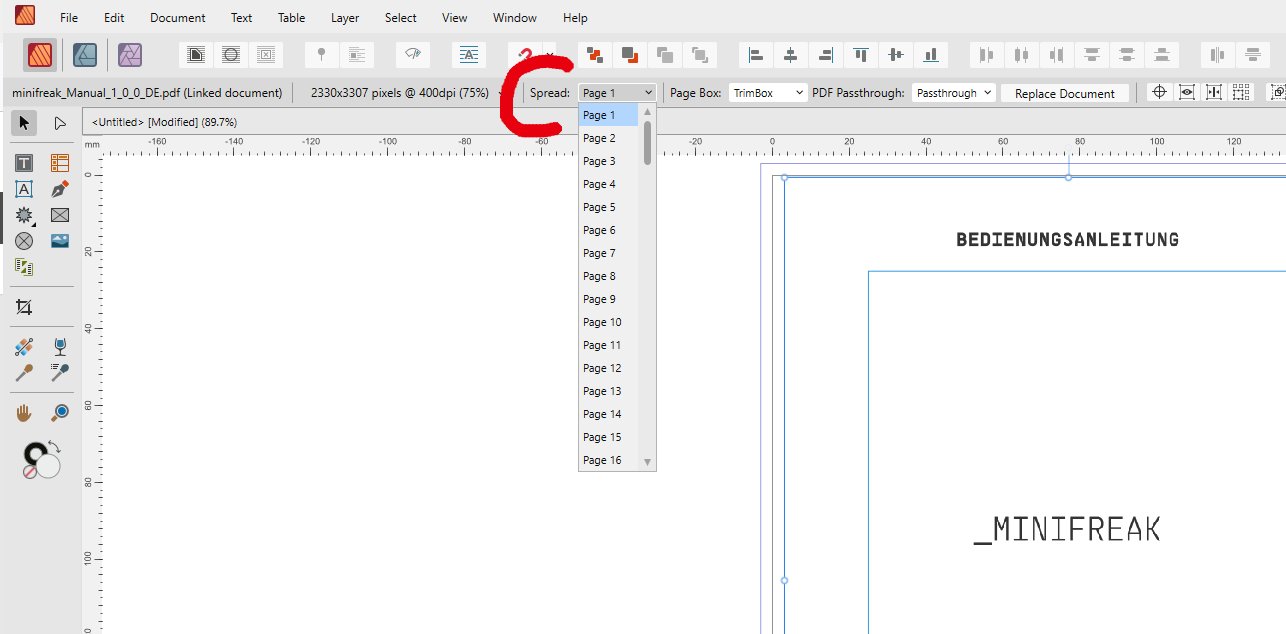Select the Table tool

[x=60, y=163]
